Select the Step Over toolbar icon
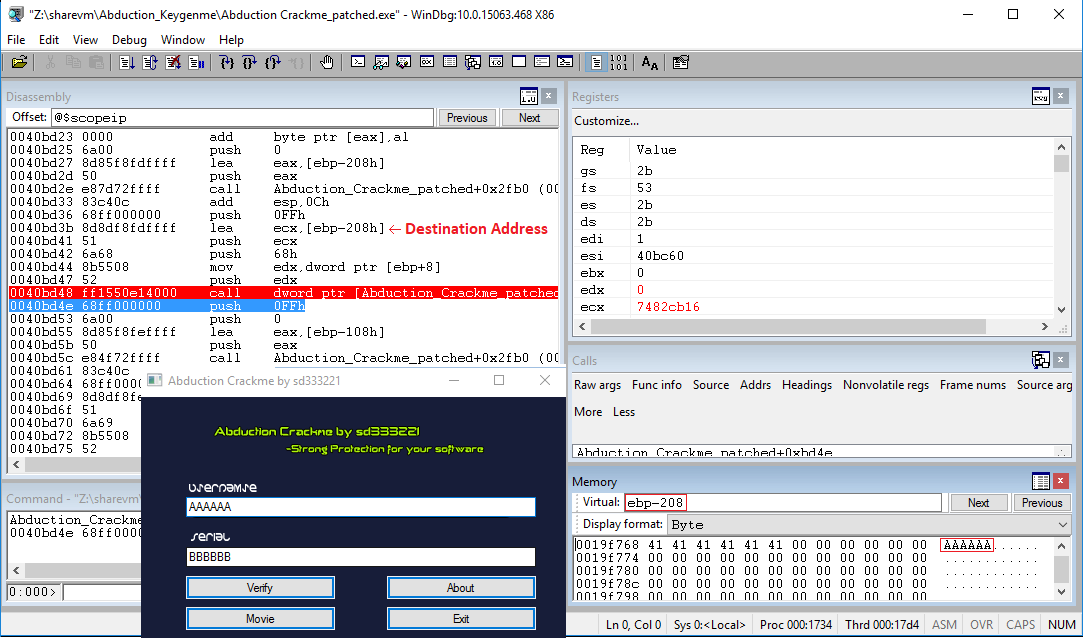Screen dimensions: 1083x638 250,61
